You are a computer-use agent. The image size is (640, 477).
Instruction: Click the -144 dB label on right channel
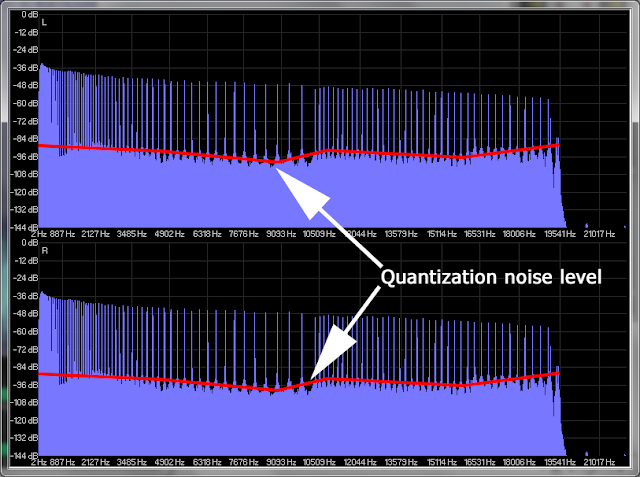pyautogui.click(x=24, y=455)
